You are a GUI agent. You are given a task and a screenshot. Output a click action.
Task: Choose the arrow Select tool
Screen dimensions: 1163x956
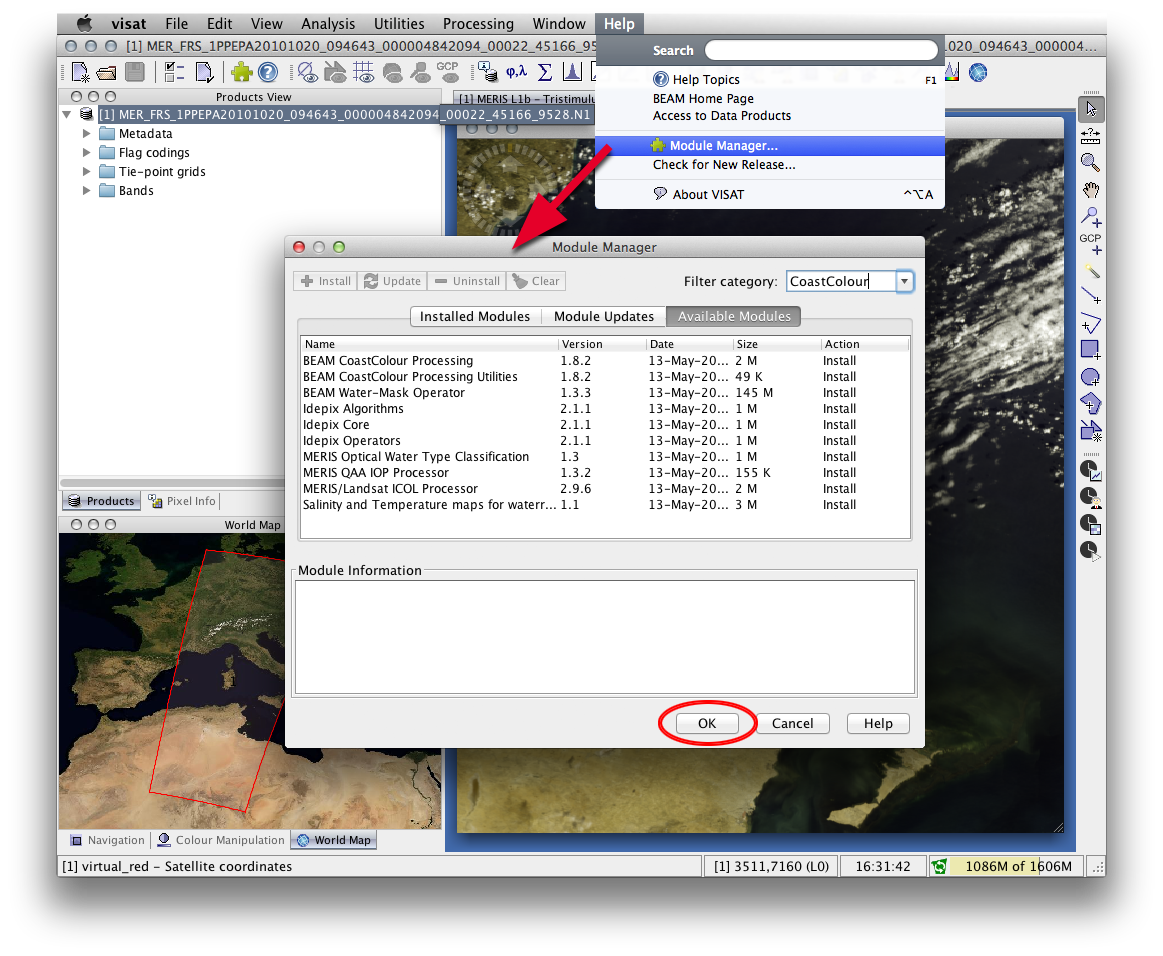[1091, 108]
